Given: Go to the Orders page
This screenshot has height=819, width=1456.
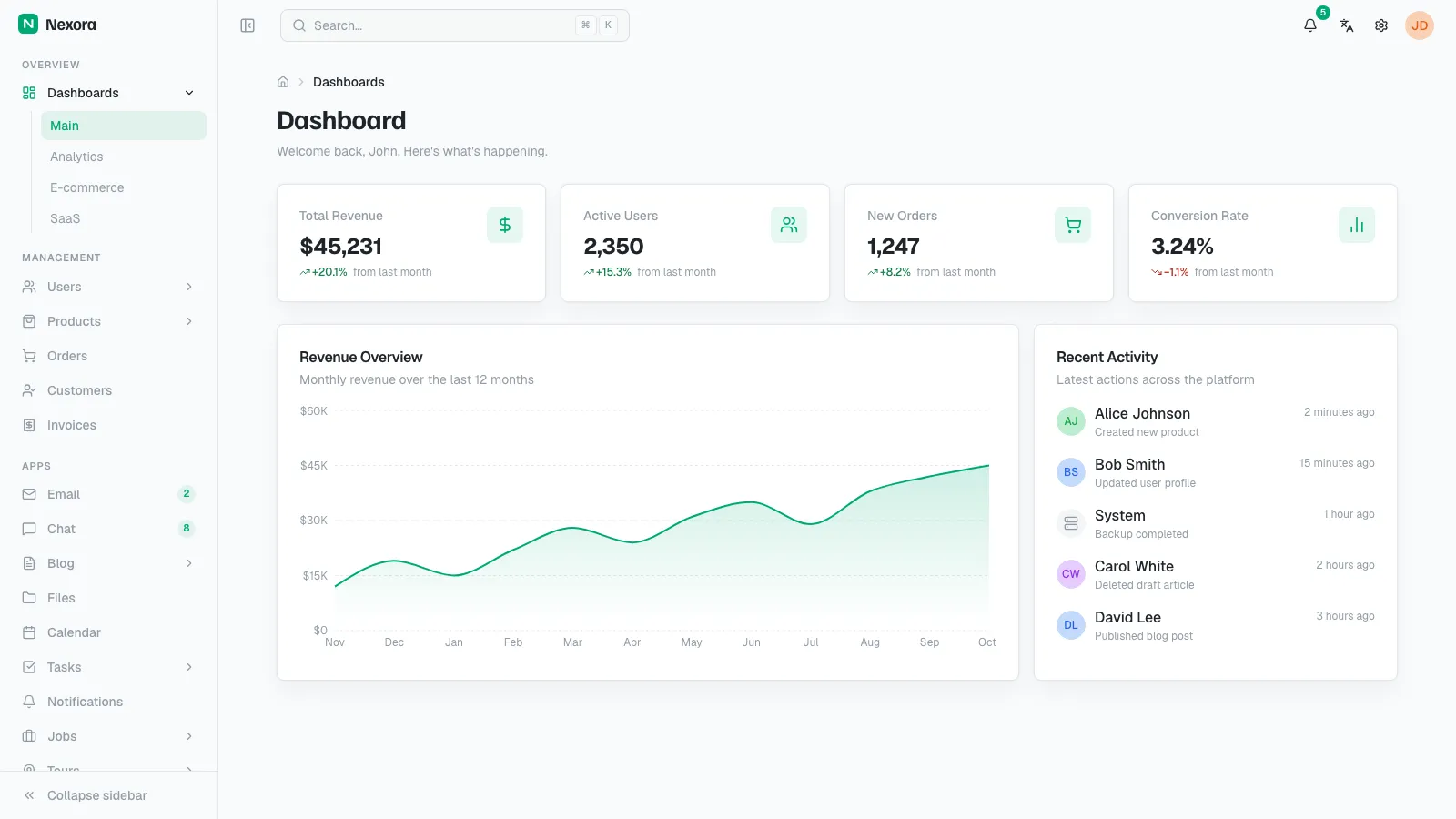Looking at the screenshot, I should 109,356.
